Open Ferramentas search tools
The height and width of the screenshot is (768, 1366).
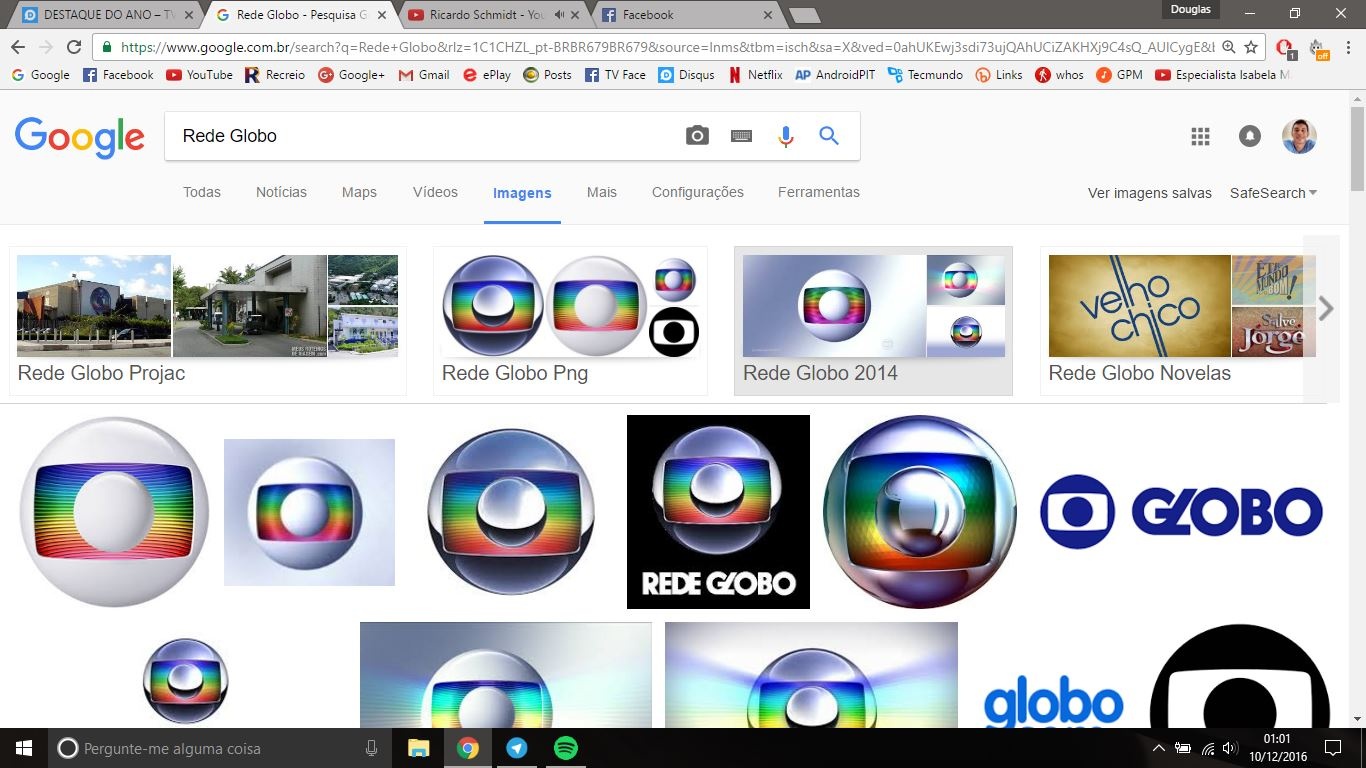[819, 192]
